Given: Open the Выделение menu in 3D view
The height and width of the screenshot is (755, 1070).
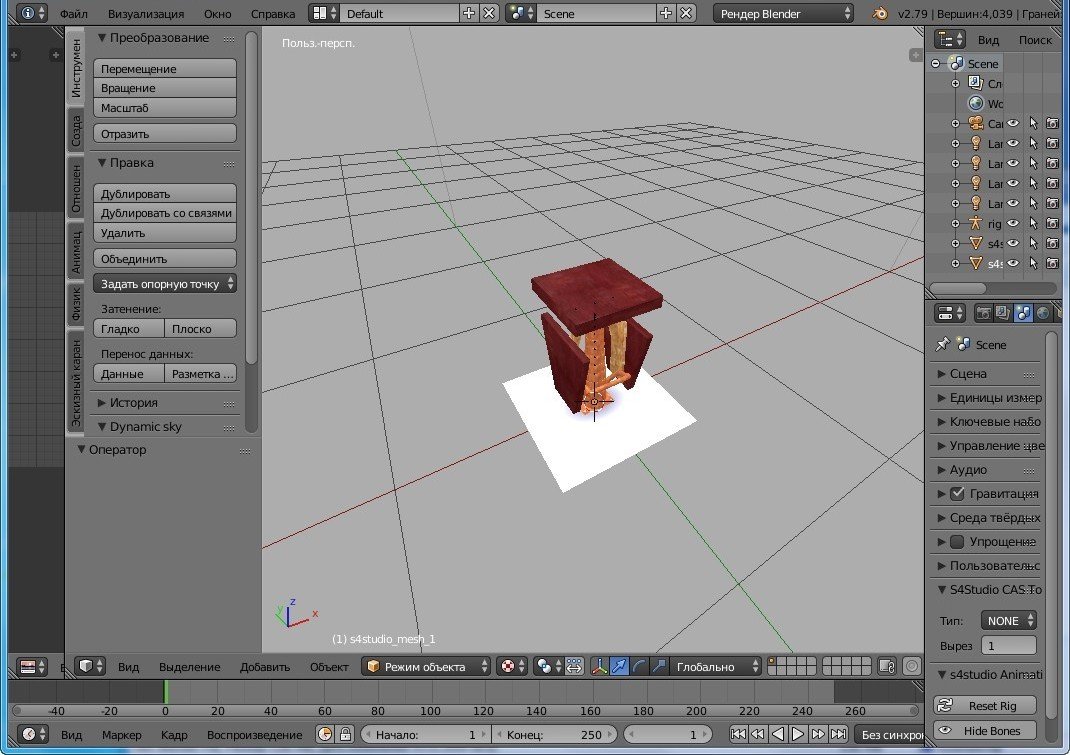Looking at the screenshot, I should (190, 667).
